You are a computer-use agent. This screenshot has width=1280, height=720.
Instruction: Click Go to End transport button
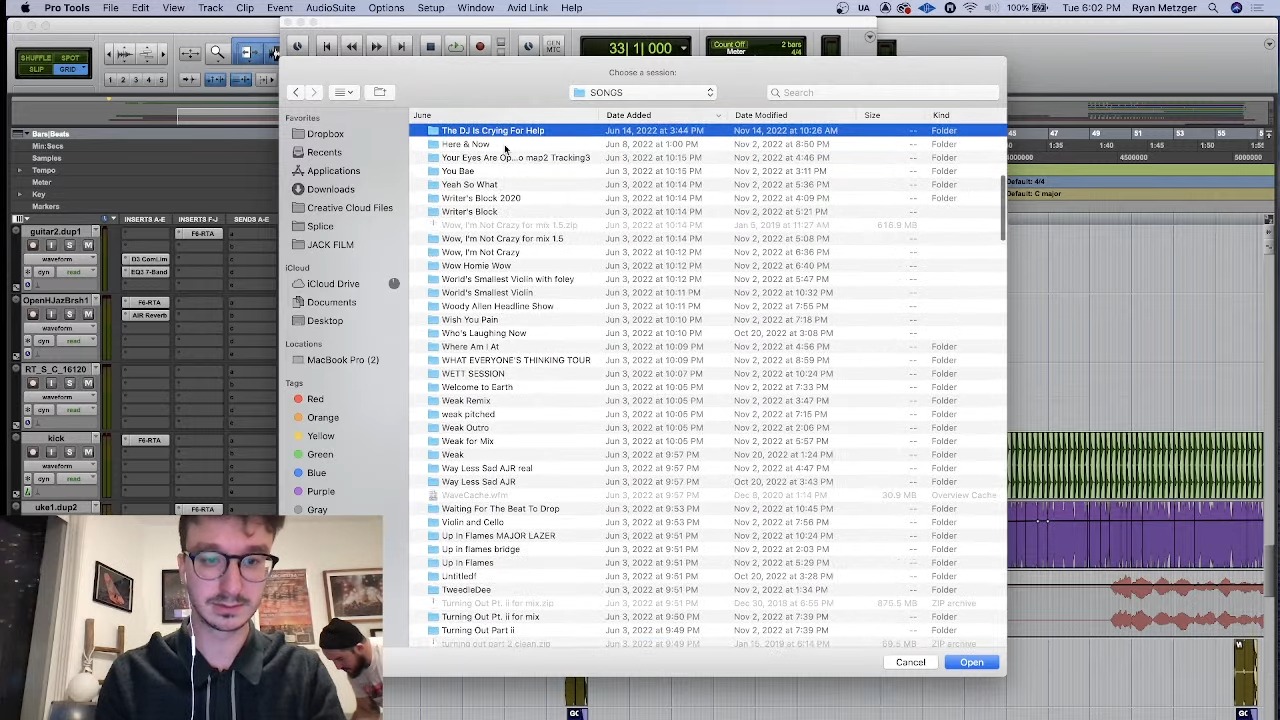point(401,47)
